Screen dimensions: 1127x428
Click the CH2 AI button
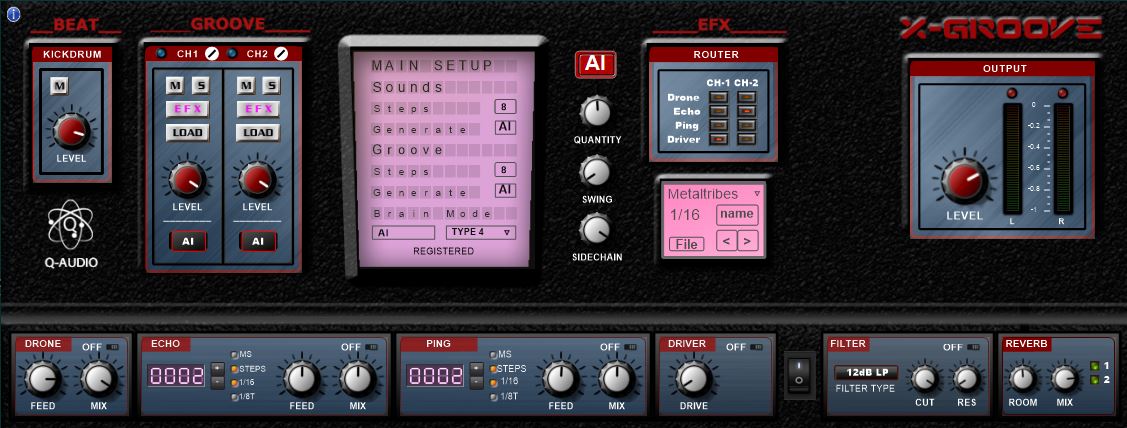pos(259,242)
